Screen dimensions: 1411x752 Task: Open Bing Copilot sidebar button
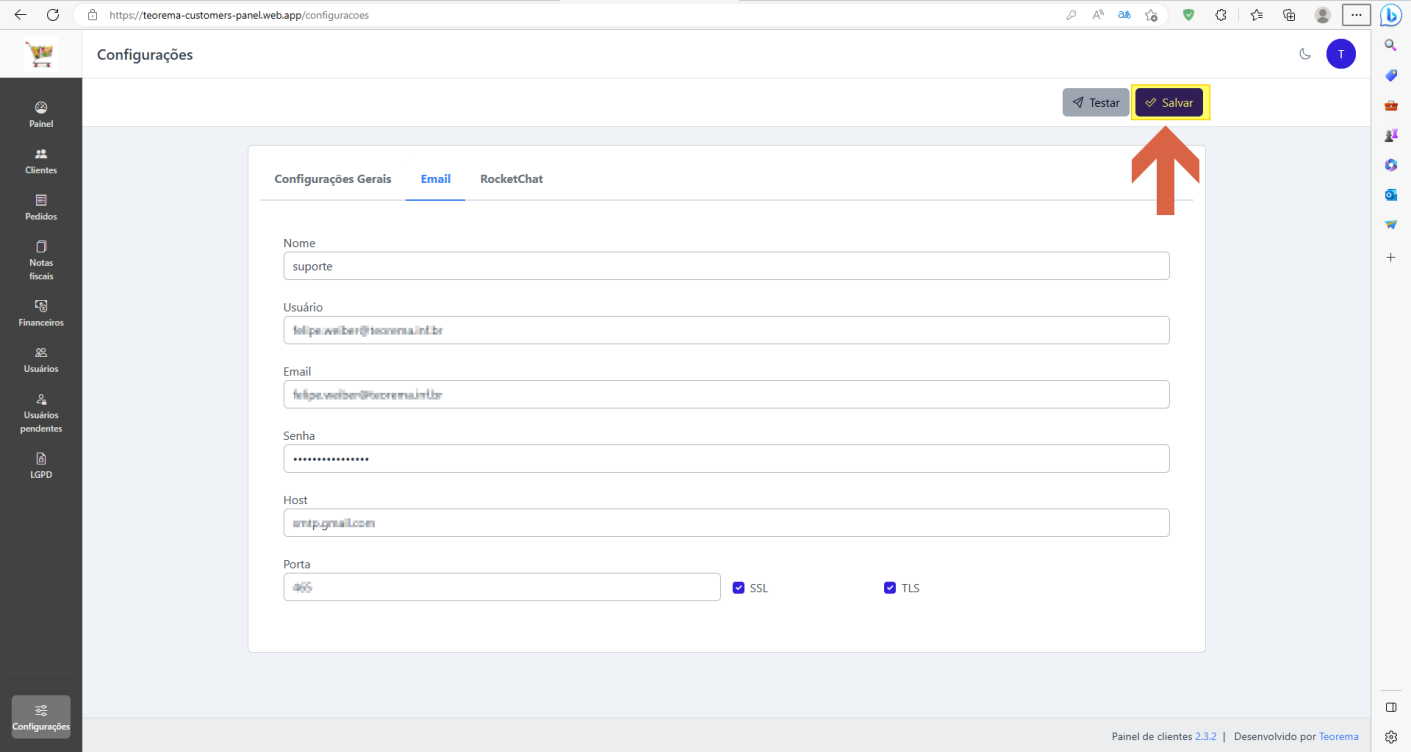pos(1390,15)
